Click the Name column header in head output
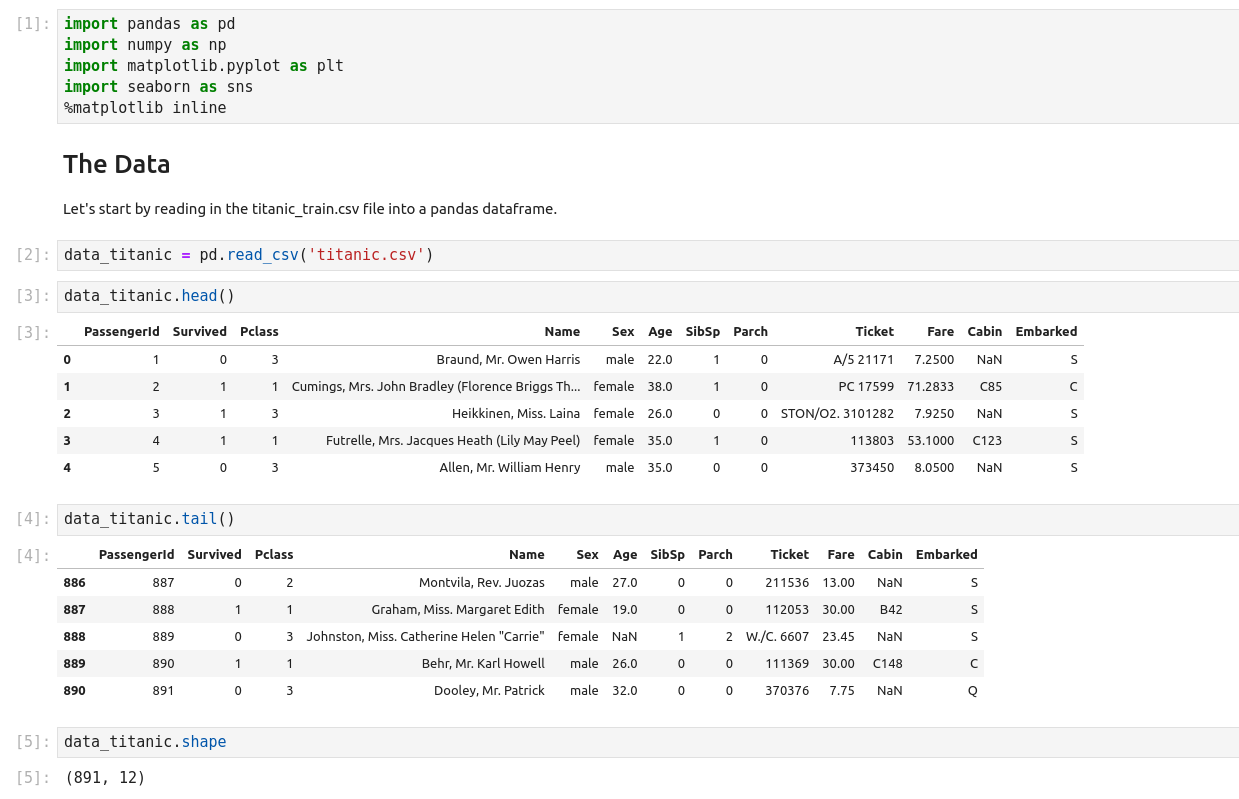 point(562,332)
